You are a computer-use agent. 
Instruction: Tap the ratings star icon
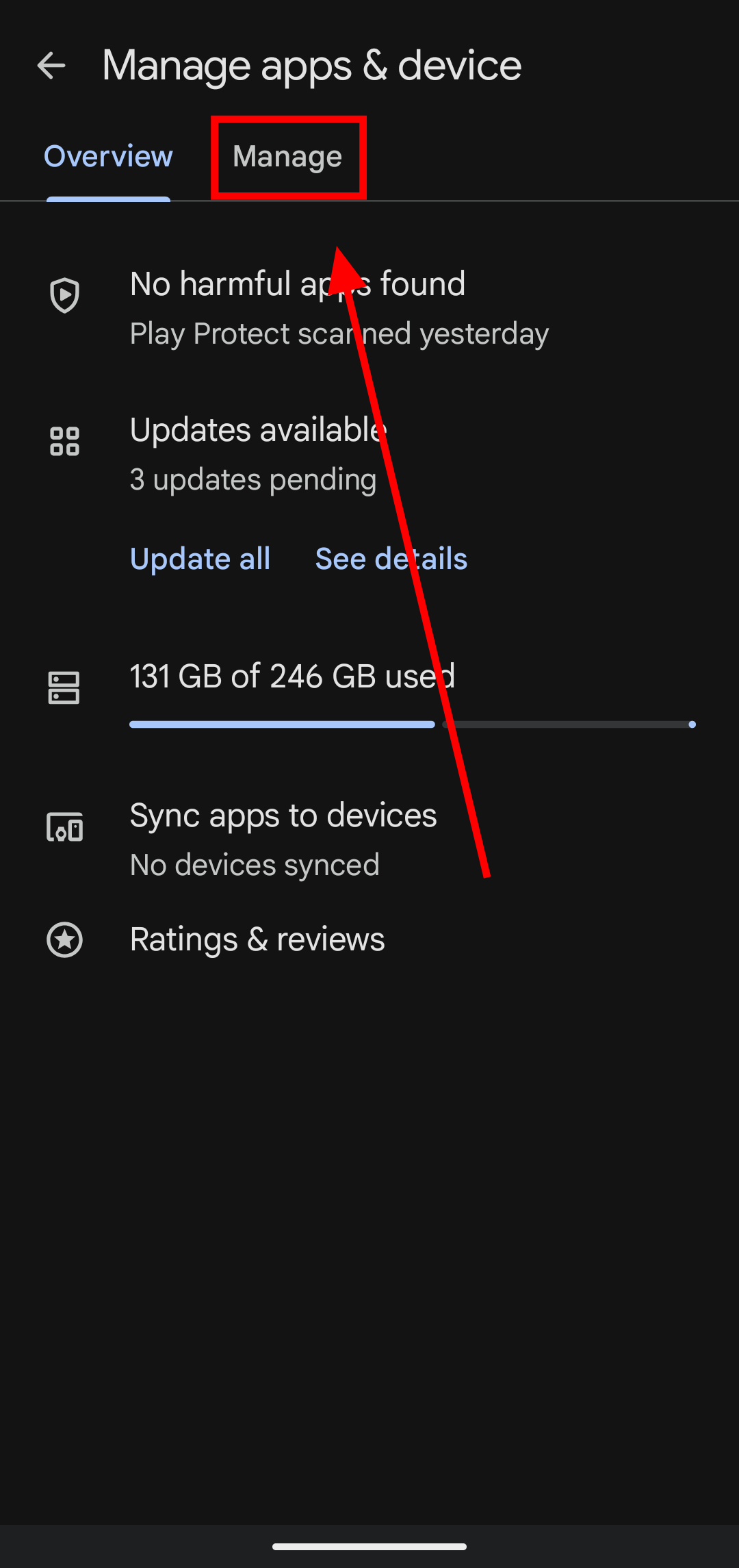65,939
